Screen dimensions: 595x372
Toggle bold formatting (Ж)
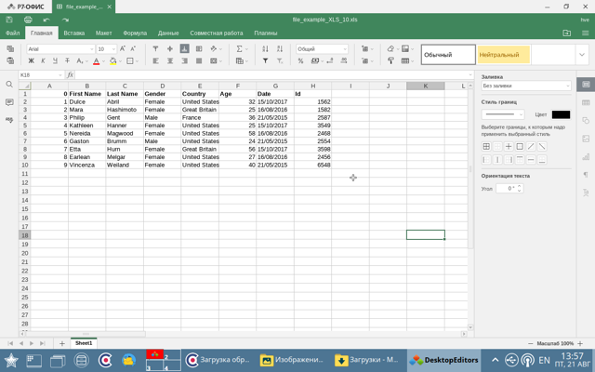[31, 61]
